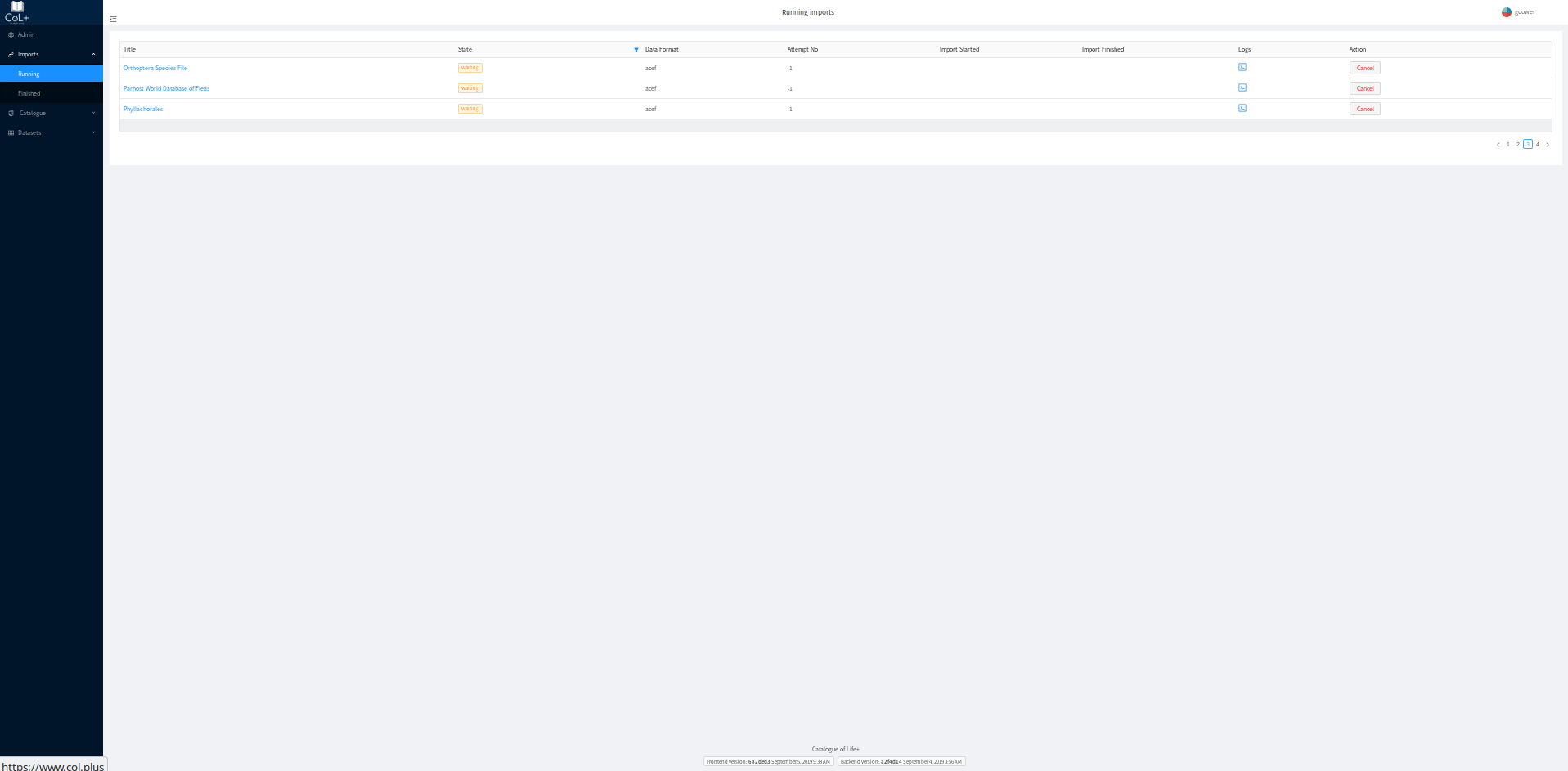Click the Attempt No column header
The image size is (1568, 771).
click(x=802, y=49)
